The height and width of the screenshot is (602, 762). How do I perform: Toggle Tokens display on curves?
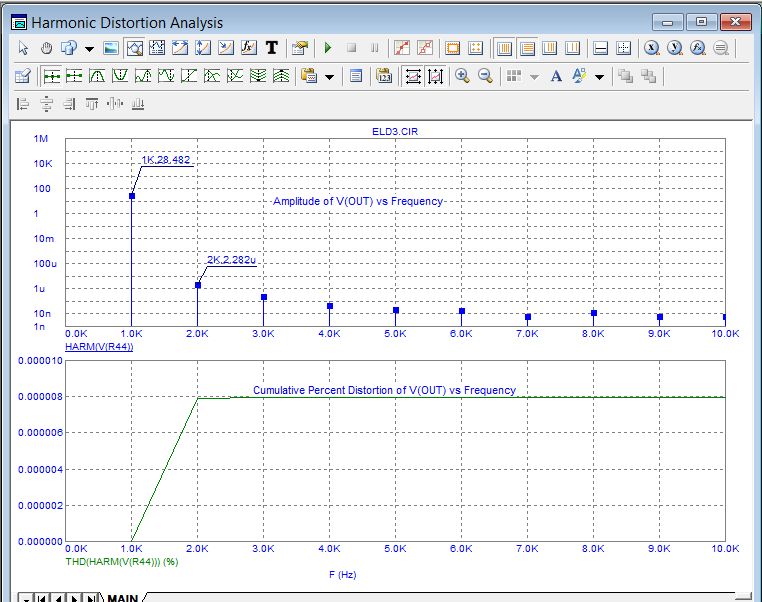425,48
